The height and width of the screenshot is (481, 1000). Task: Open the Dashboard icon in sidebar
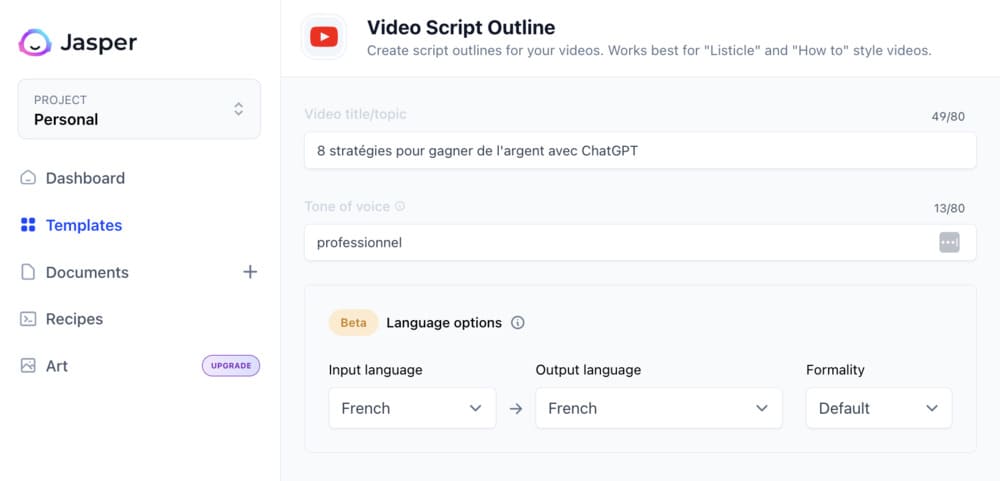click(28, 178)
